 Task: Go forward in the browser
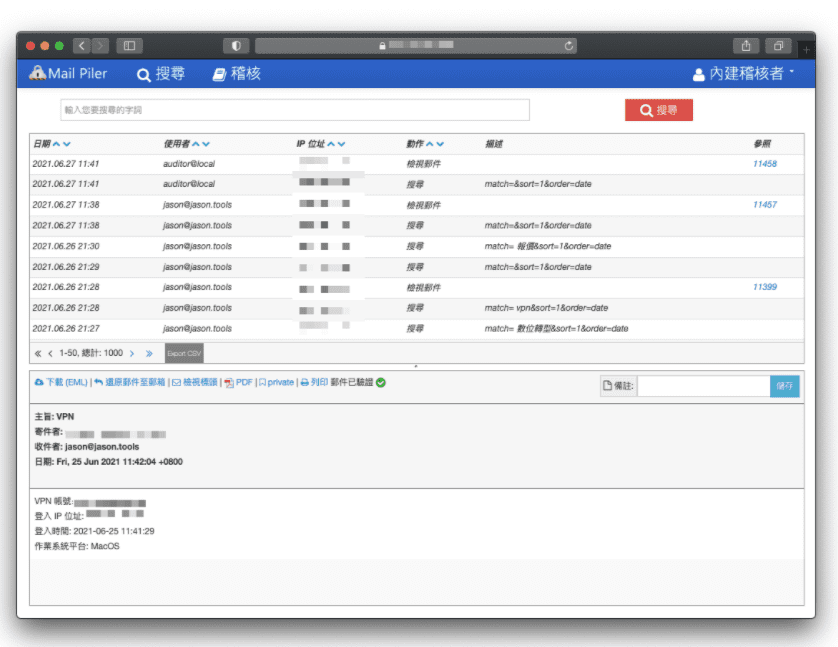point(100,46)
